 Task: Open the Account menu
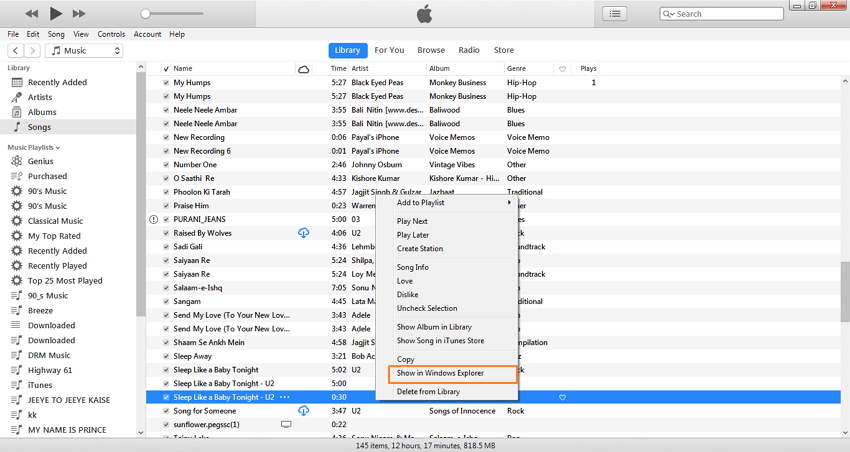[x=147, y=34]
